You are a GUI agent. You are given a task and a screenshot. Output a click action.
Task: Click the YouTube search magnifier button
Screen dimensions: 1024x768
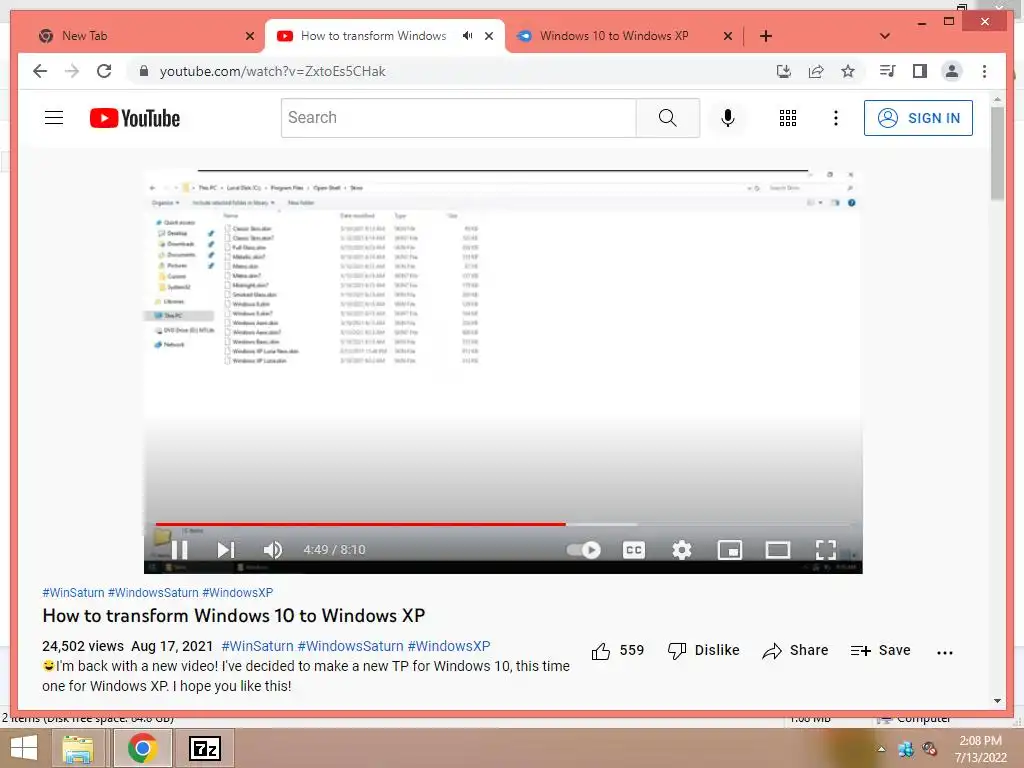point(667,118)
